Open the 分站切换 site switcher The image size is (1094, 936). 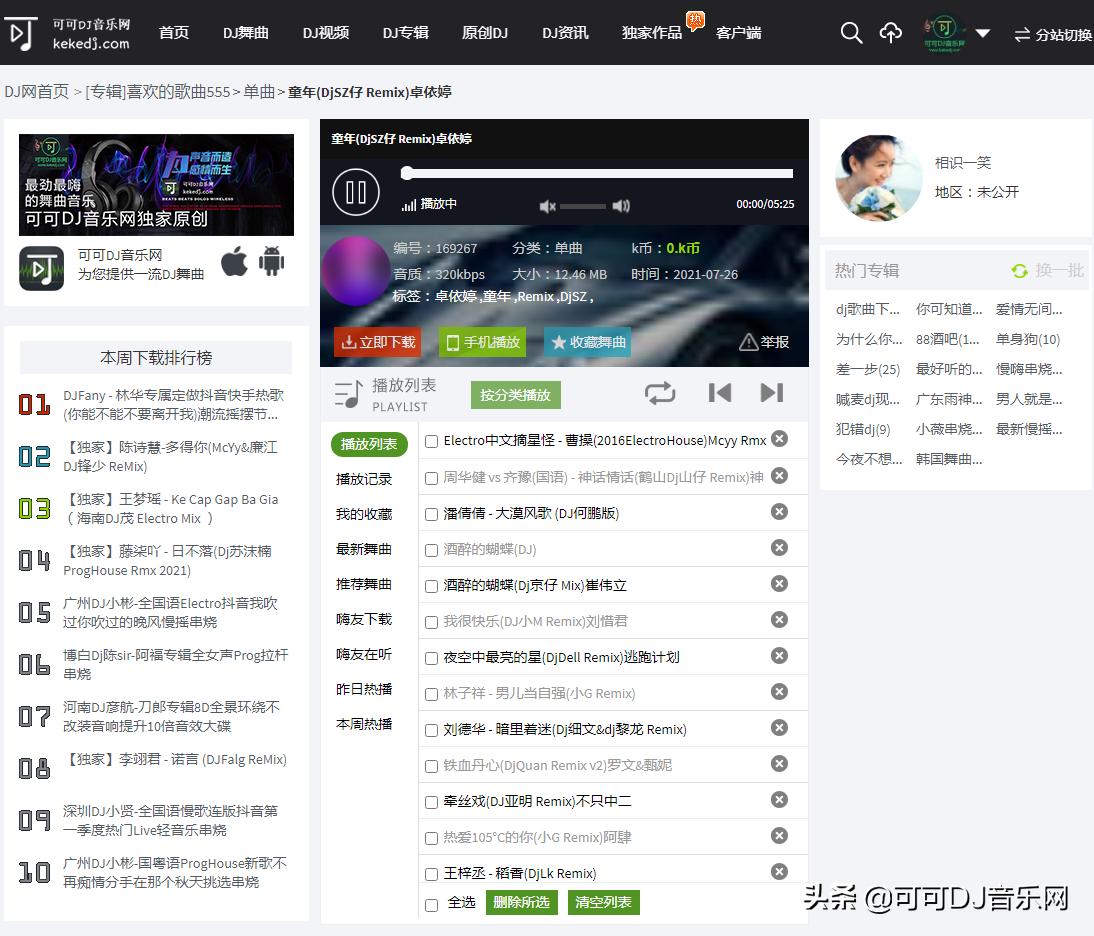pos(1052,34)
